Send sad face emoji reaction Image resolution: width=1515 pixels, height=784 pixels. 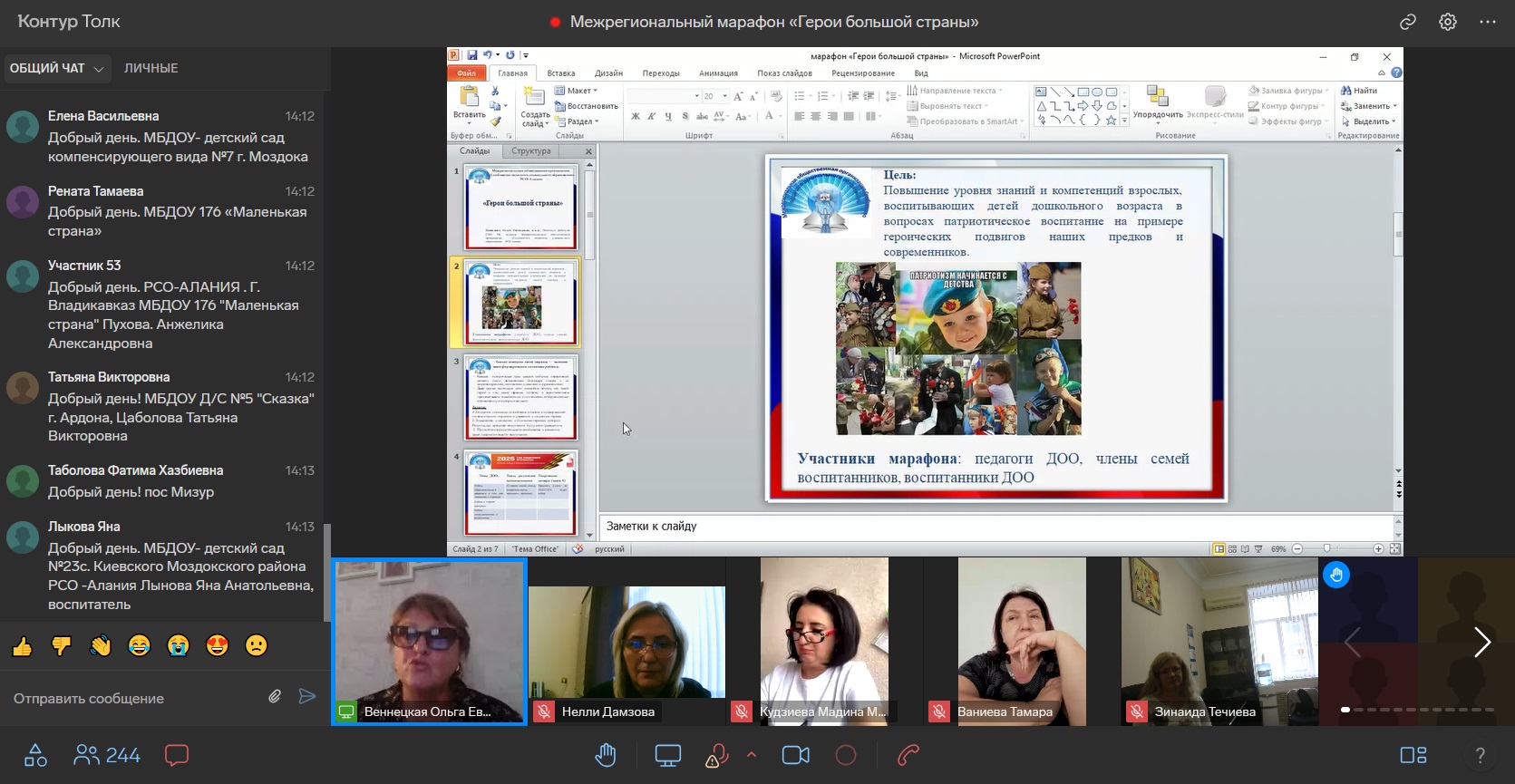[257, 645]
